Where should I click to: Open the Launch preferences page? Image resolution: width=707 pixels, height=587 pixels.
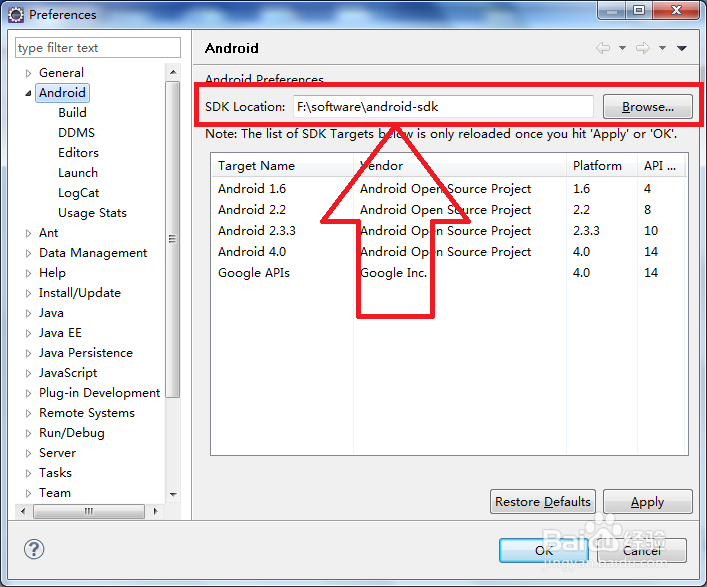click(78, 173)
